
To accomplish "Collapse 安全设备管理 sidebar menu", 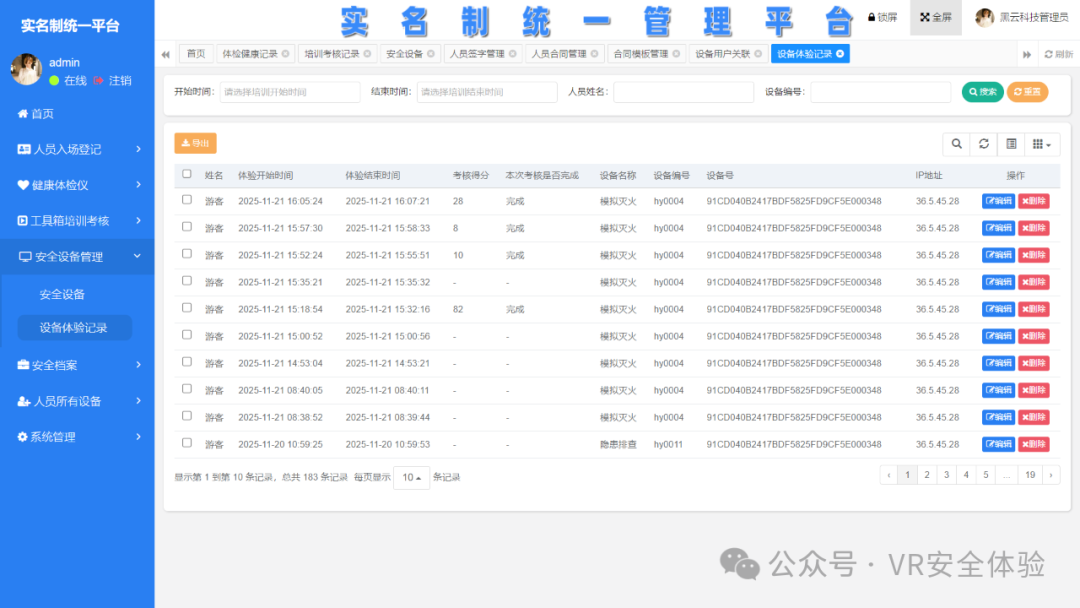I will 77,257.
